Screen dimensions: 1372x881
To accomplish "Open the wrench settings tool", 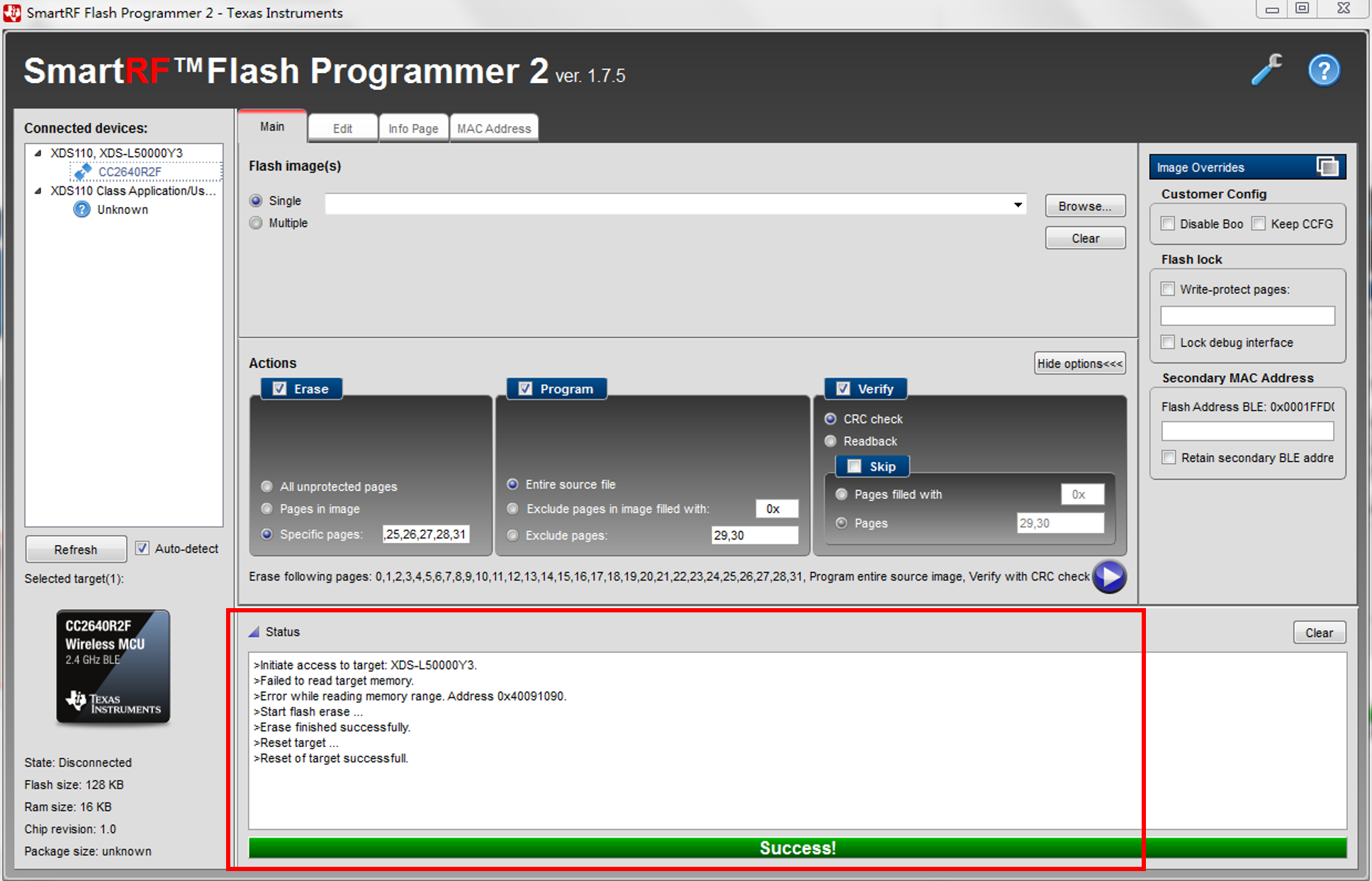I will (1266, 70).
